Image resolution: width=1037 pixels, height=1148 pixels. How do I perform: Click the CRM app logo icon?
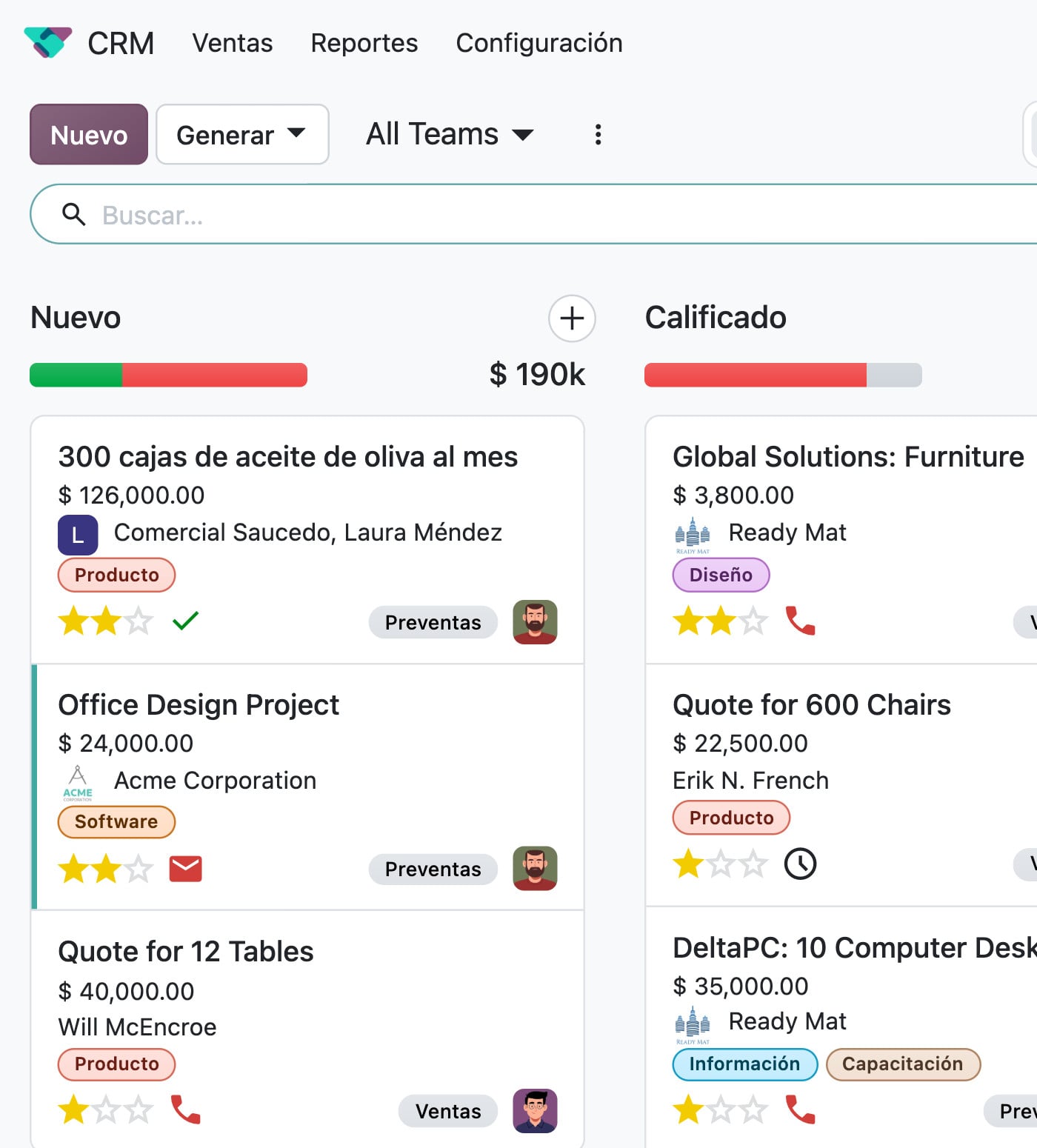point(48,42)
